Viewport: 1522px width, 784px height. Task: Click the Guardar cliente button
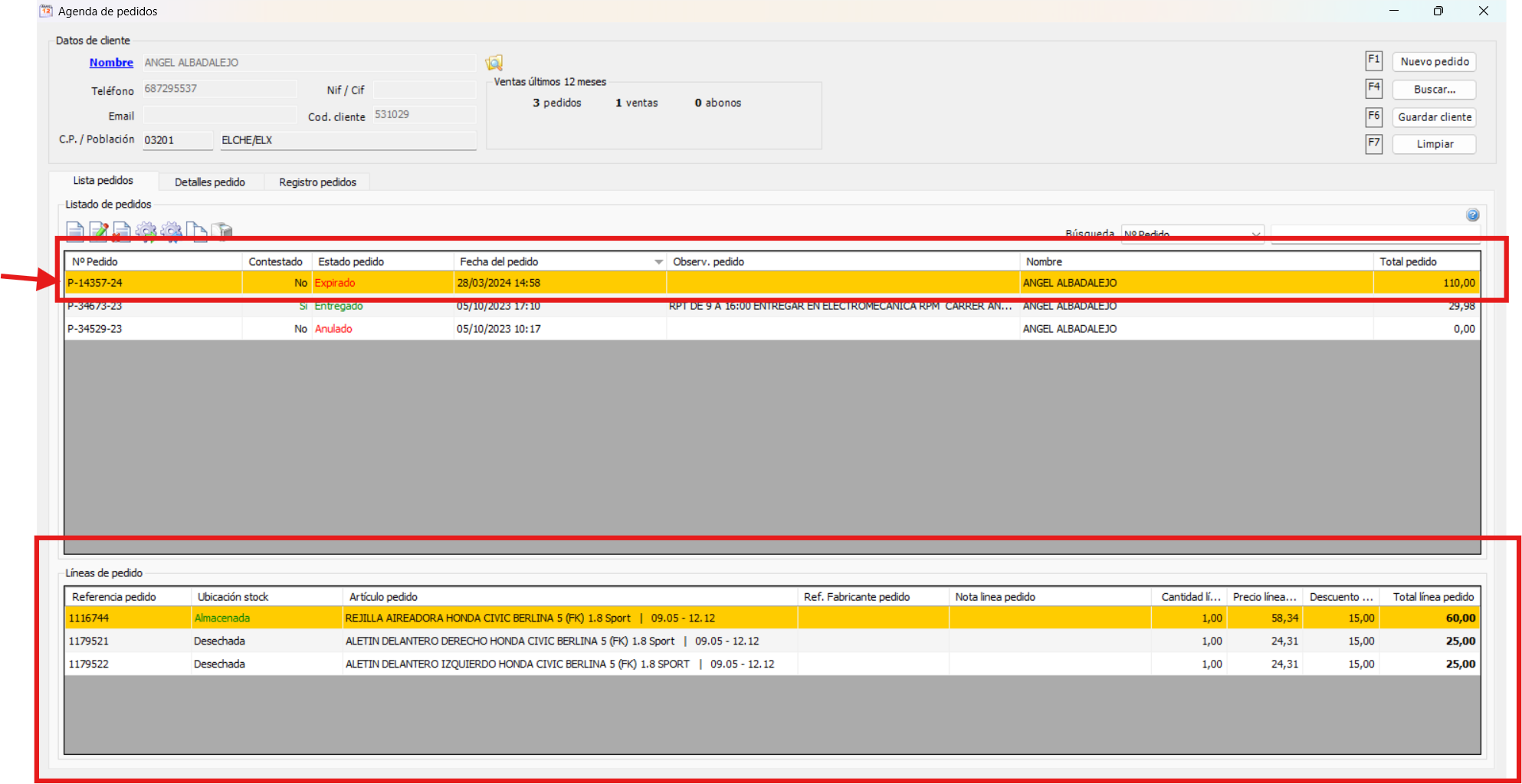coord(1434,117)
